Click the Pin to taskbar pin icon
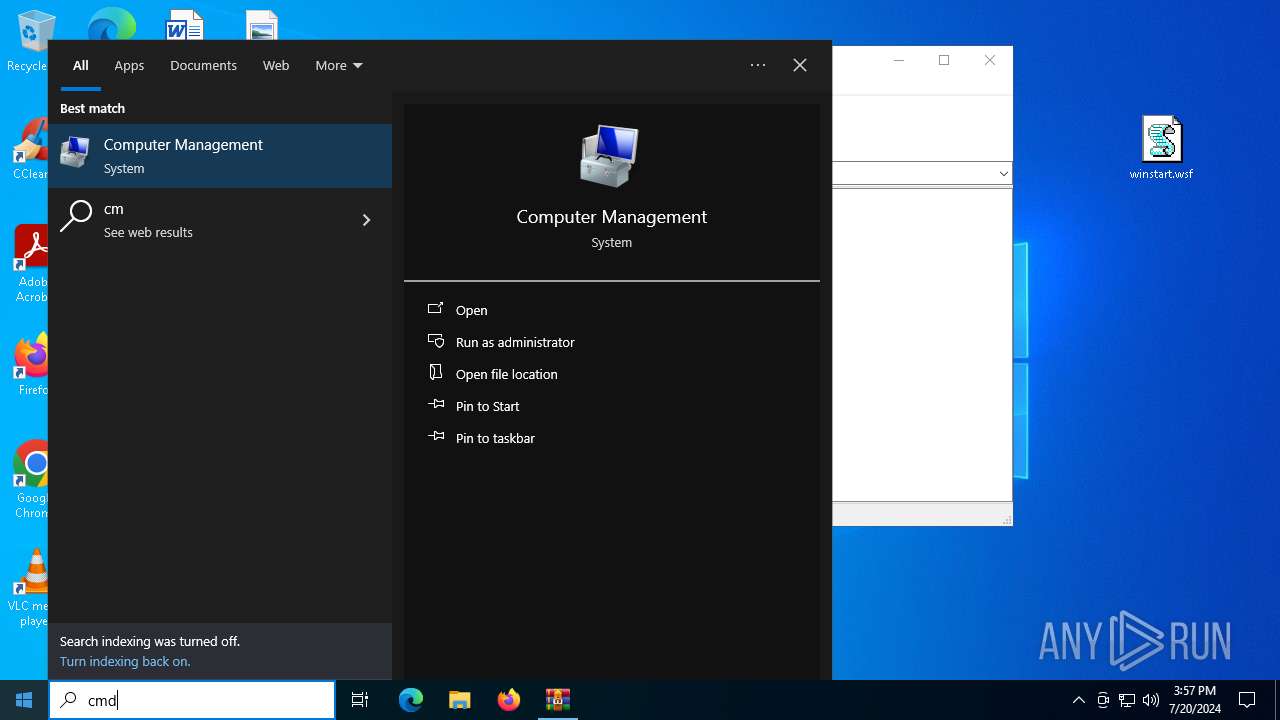1280x720 pixels. point(436,437)
